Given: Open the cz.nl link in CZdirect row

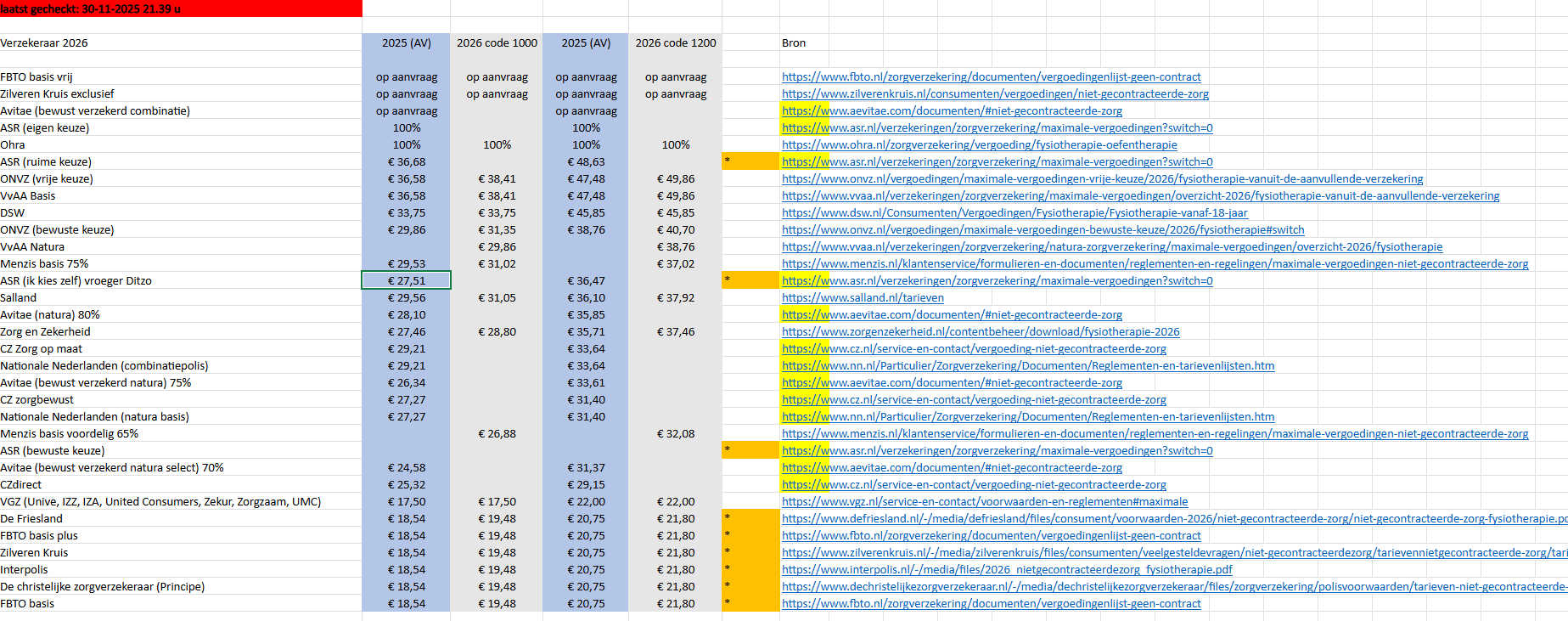Looking at the screenshot, I should pyautogui.click(x=974, y=485).
